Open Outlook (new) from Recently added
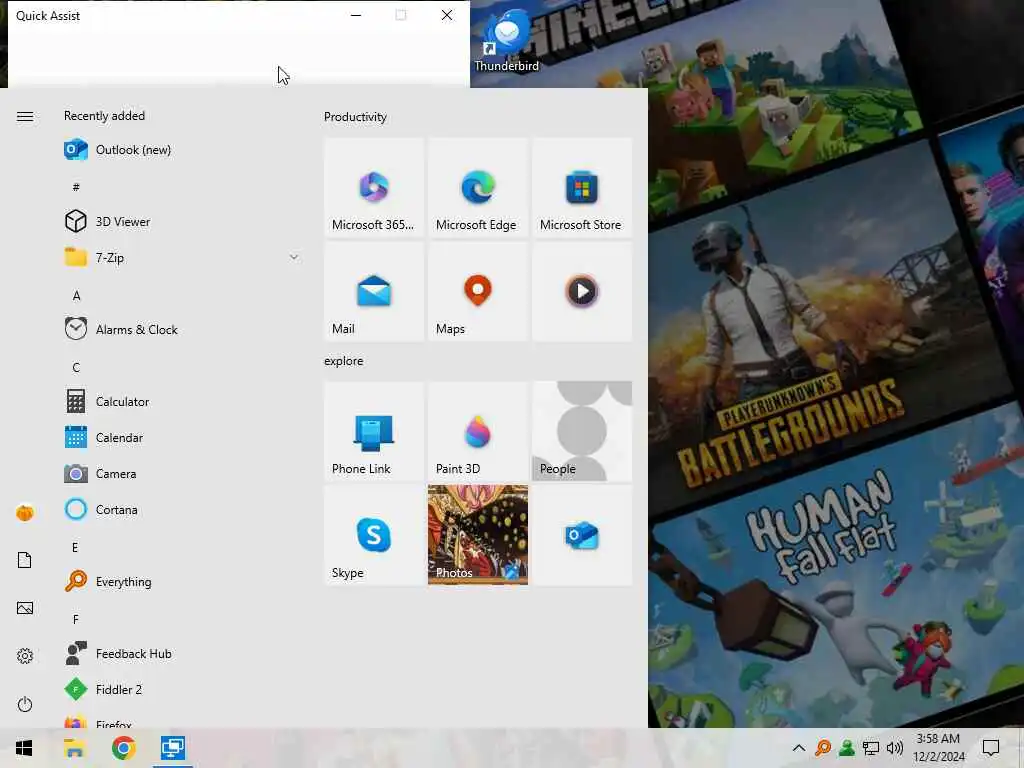The height and width of the screenshot is (768, 1024). [x=183, y=150]
